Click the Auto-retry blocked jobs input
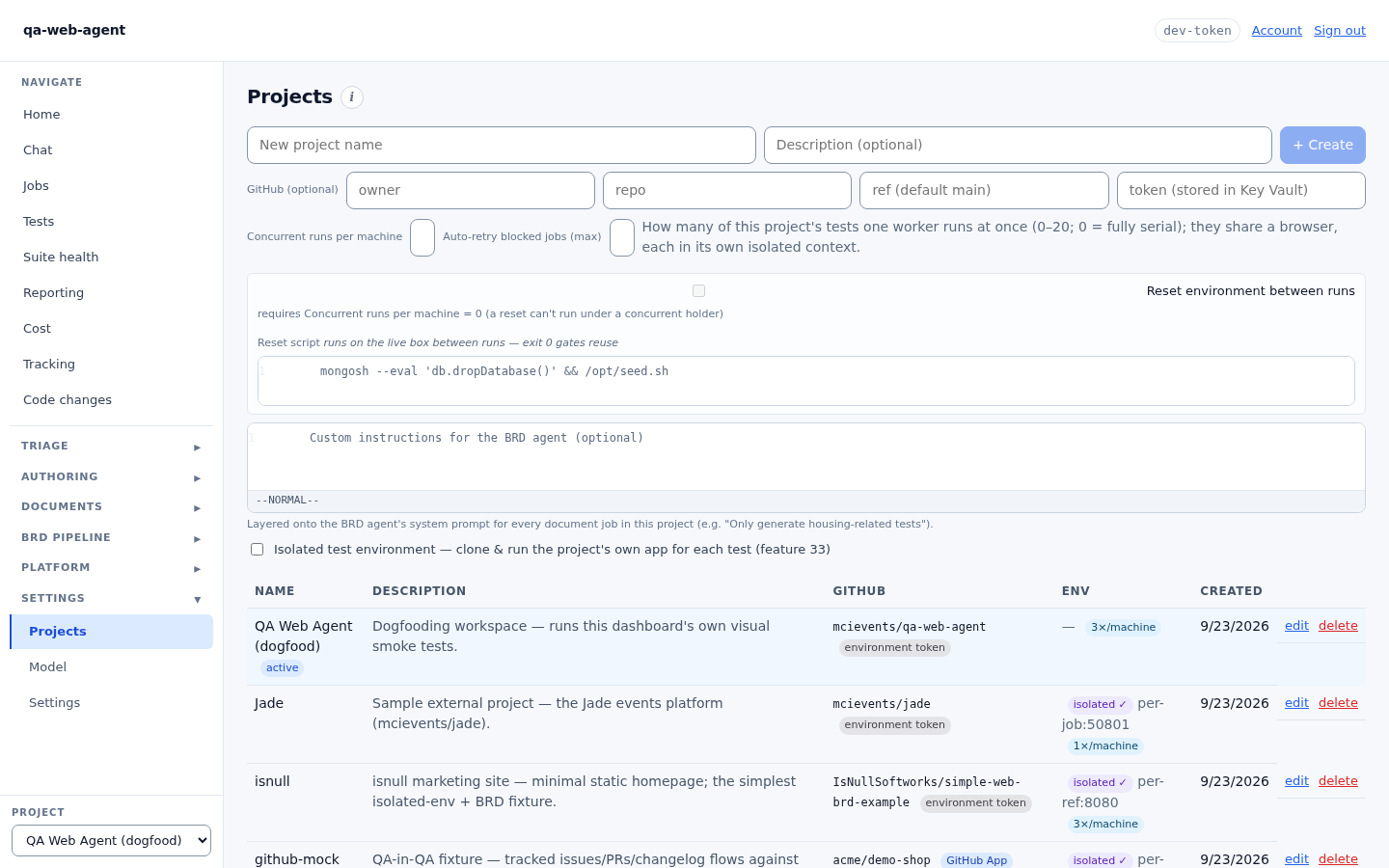 click(622, 237)
